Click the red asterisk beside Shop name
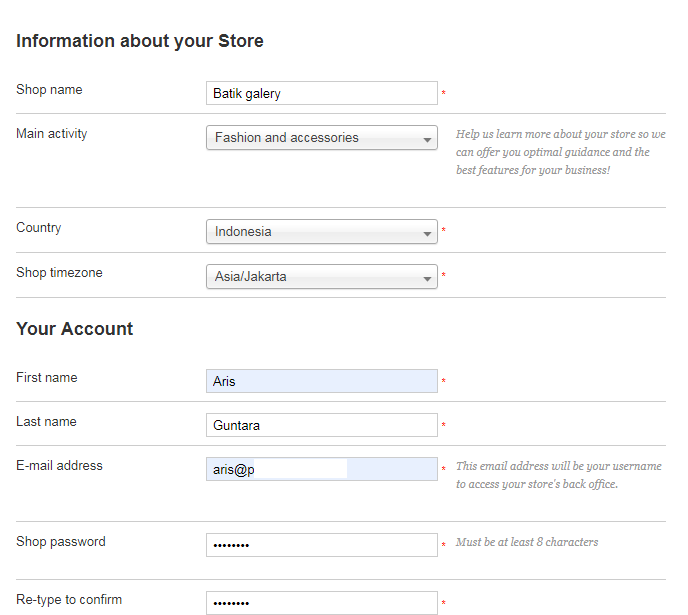 click(x=444, y=93)
